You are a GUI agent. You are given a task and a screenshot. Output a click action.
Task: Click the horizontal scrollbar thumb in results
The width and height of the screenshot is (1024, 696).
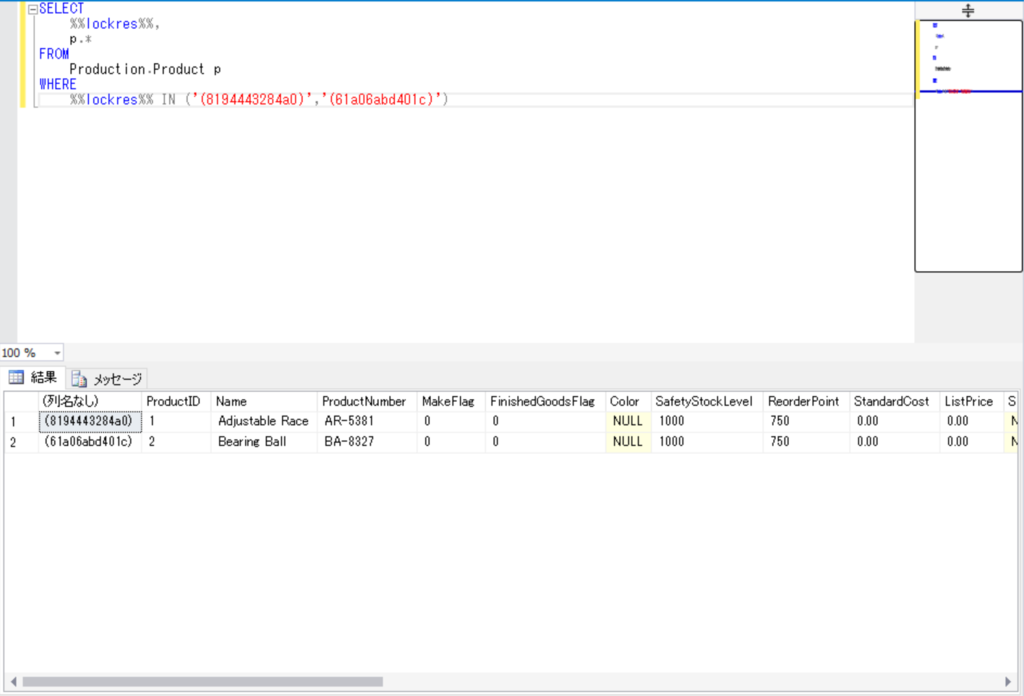(202, 682)
